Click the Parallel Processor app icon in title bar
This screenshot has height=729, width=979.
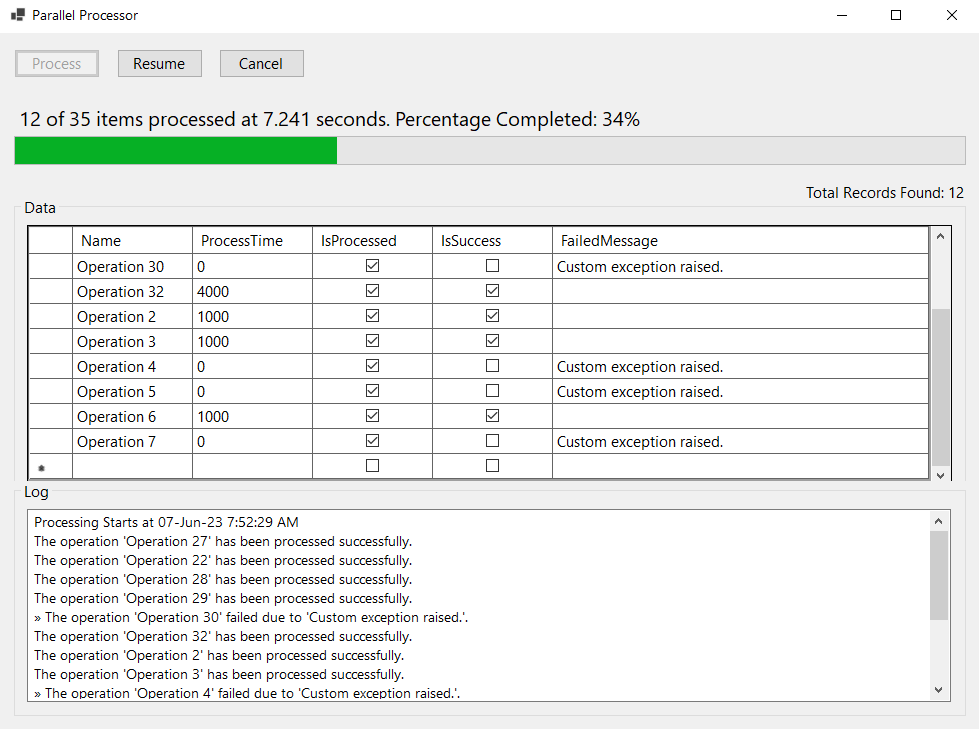click(x=18, y=15)
